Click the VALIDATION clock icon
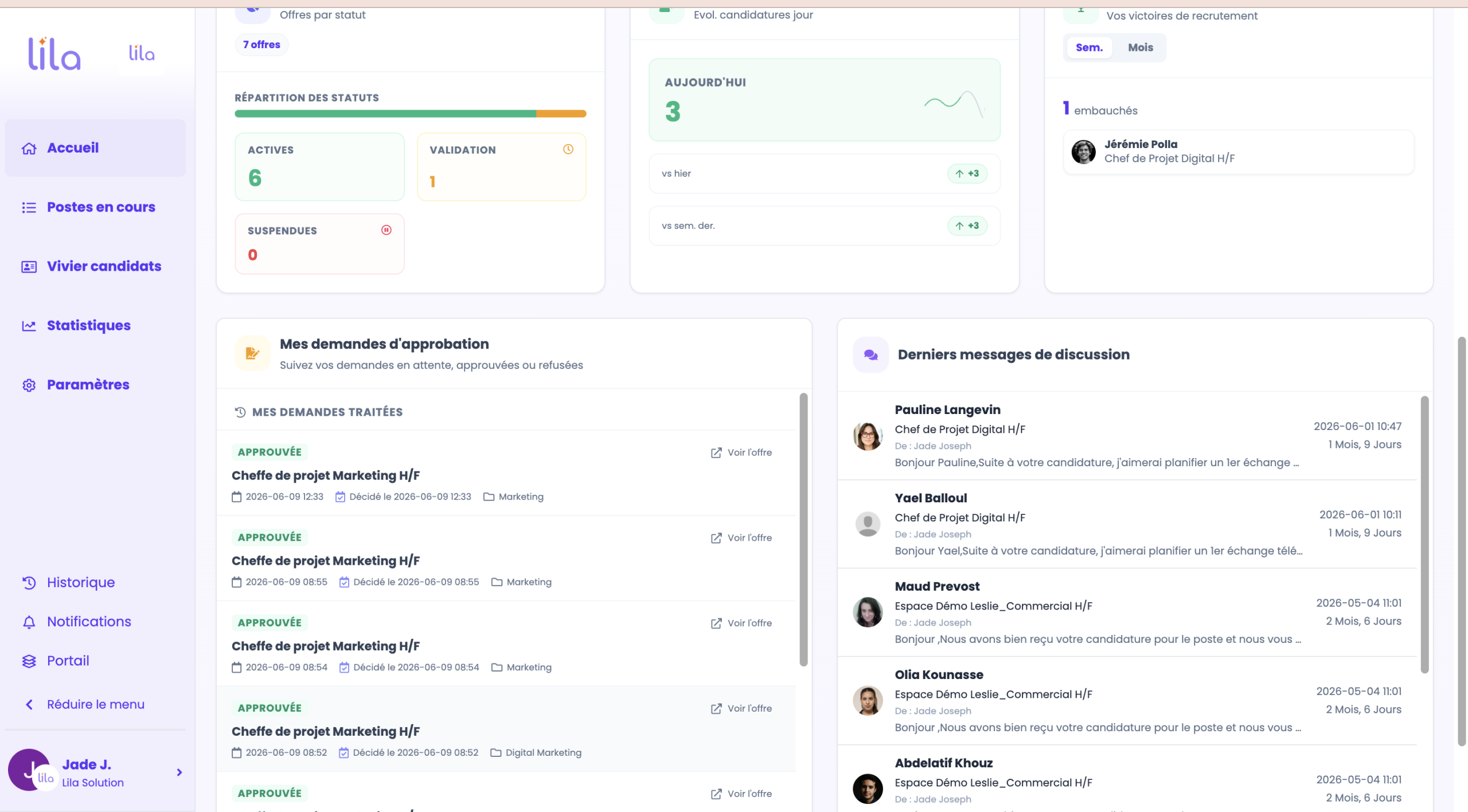Viewport: 1468px width, 812px height. (x=568, y=149)
